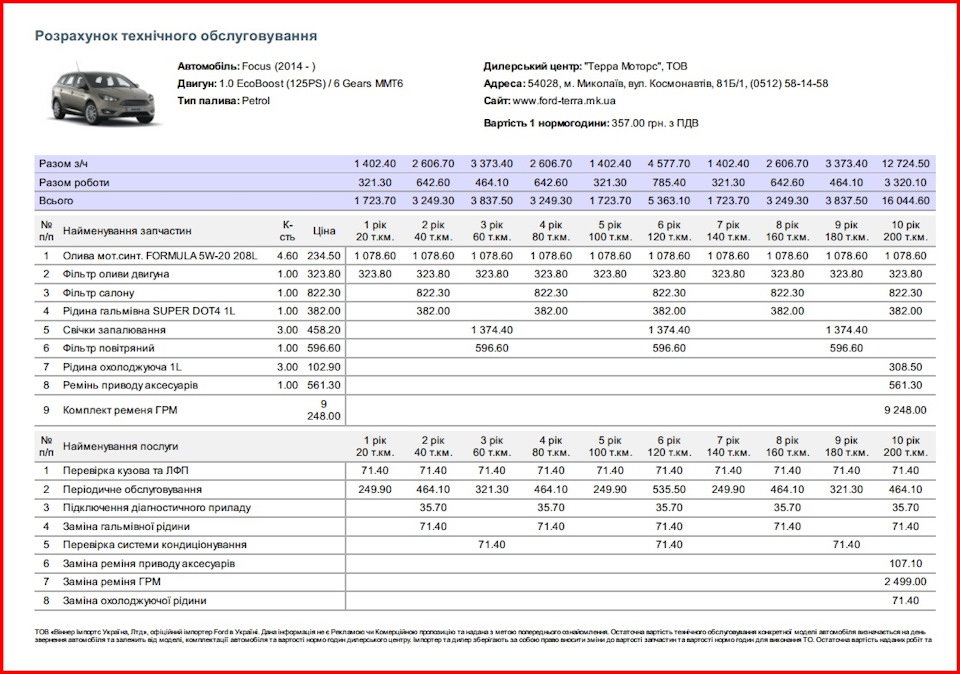Click the 'Автомобіль: Focus (2014 - )' text
This screenshot has width=960, height=674.
(247, 66)
